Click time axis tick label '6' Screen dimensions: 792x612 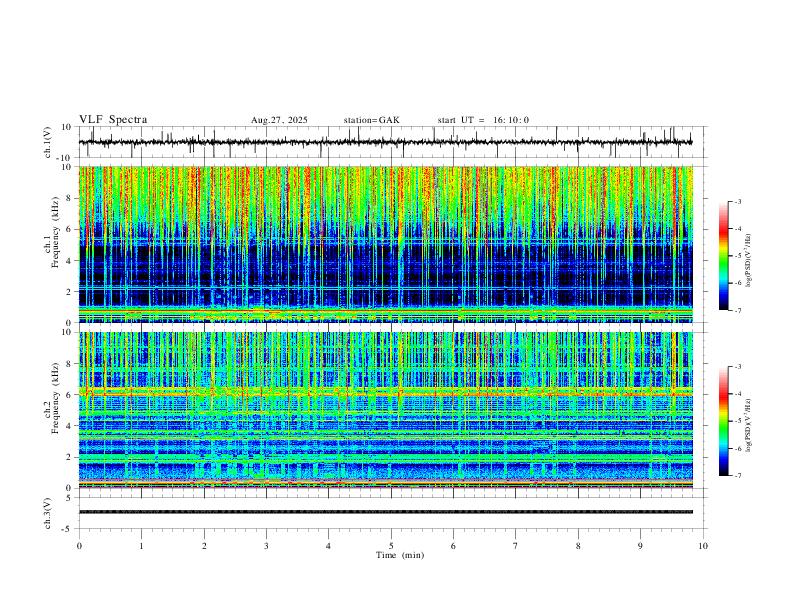[453, 546]
